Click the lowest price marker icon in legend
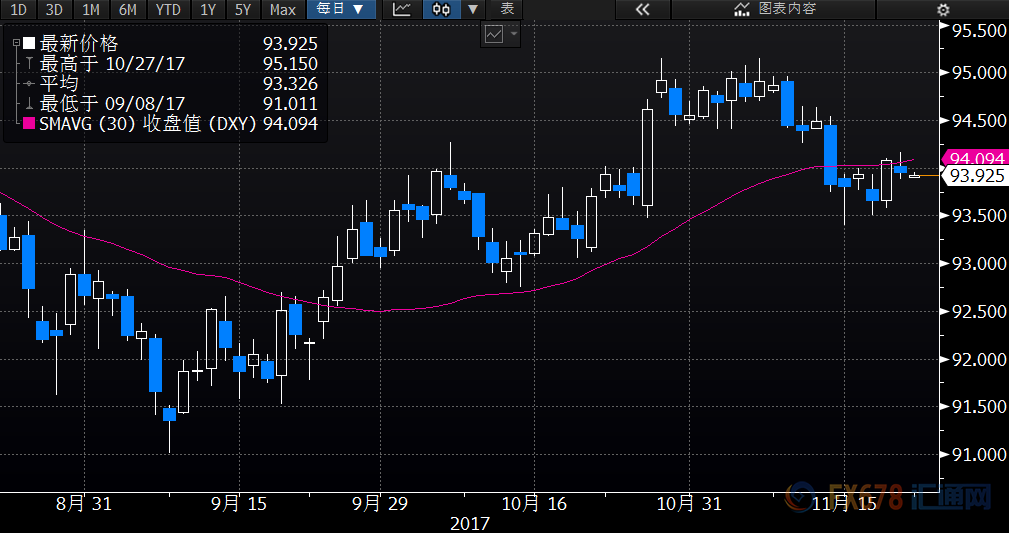 click(x=30, y=104)
